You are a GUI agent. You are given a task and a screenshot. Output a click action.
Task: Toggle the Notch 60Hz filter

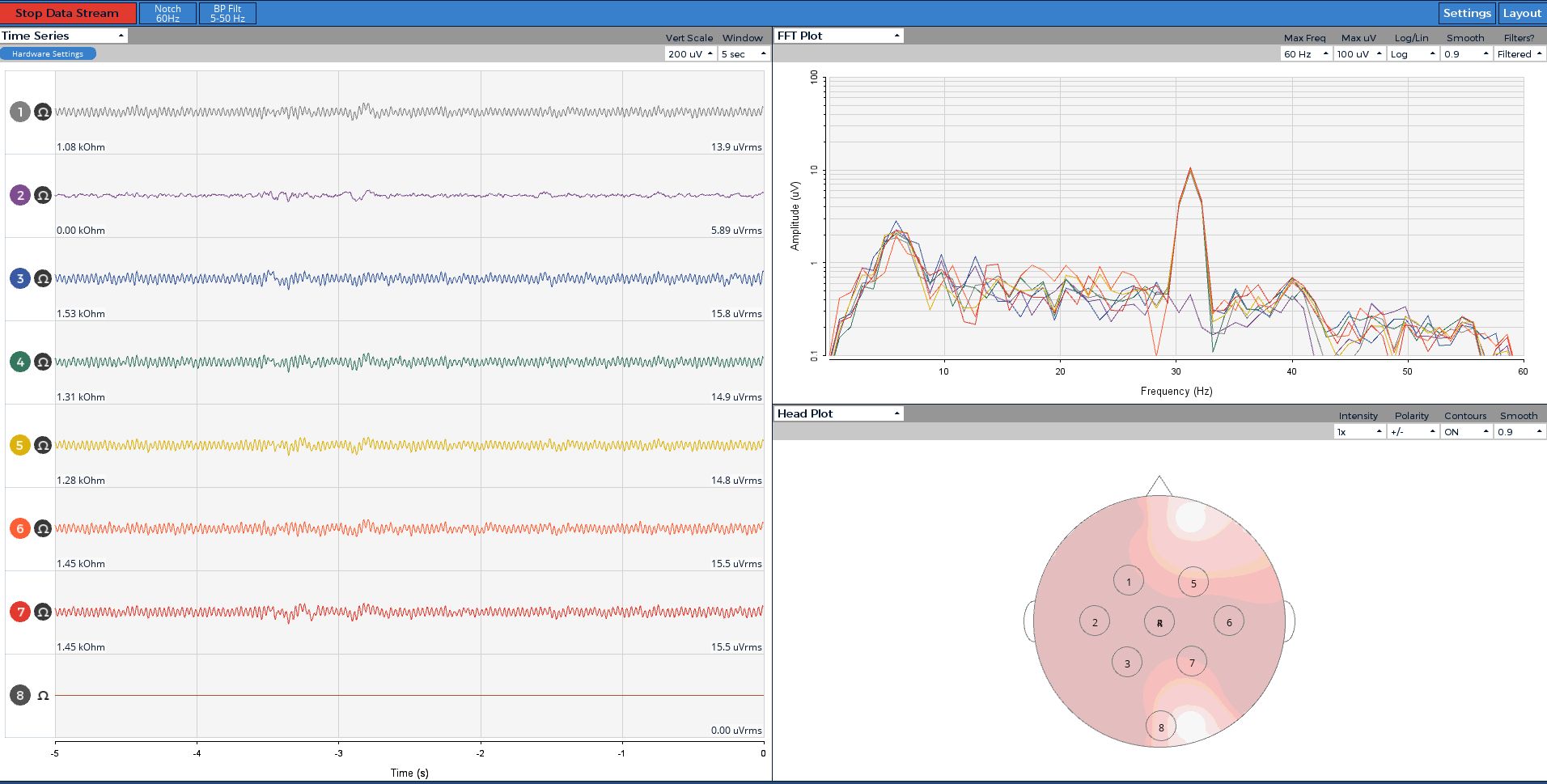(167, 13)
